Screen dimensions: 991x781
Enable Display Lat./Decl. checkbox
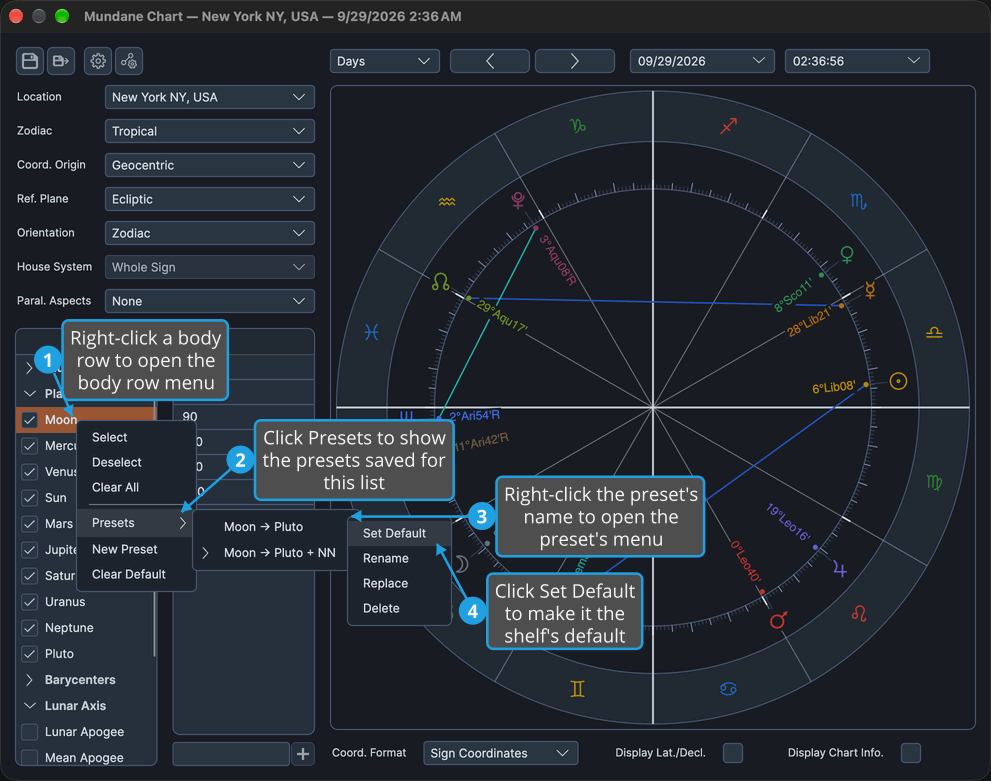coord(733,753)
